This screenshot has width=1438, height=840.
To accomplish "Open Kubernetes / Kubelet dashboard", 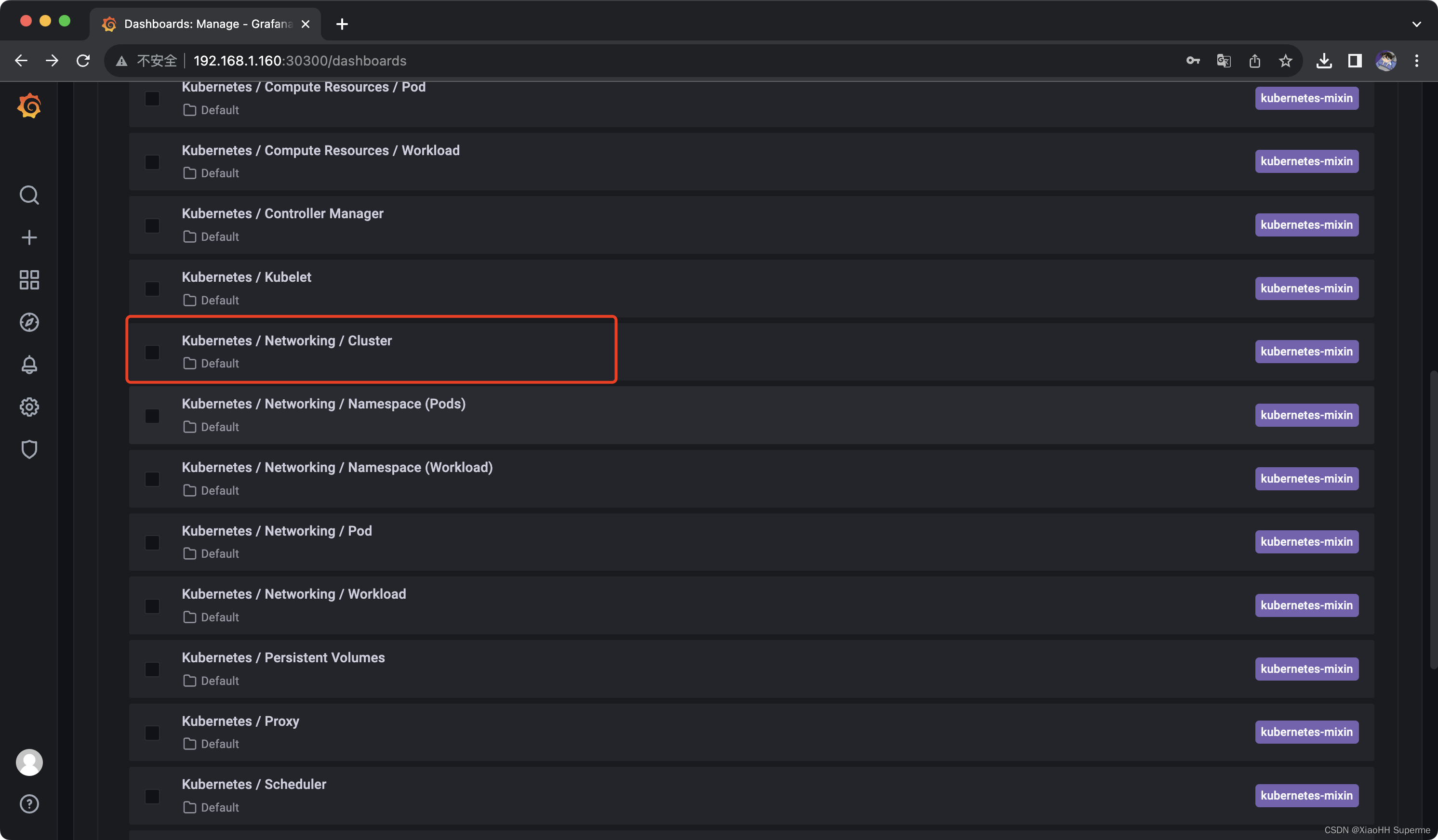I will pyautogui.click(x=247, y=276).
